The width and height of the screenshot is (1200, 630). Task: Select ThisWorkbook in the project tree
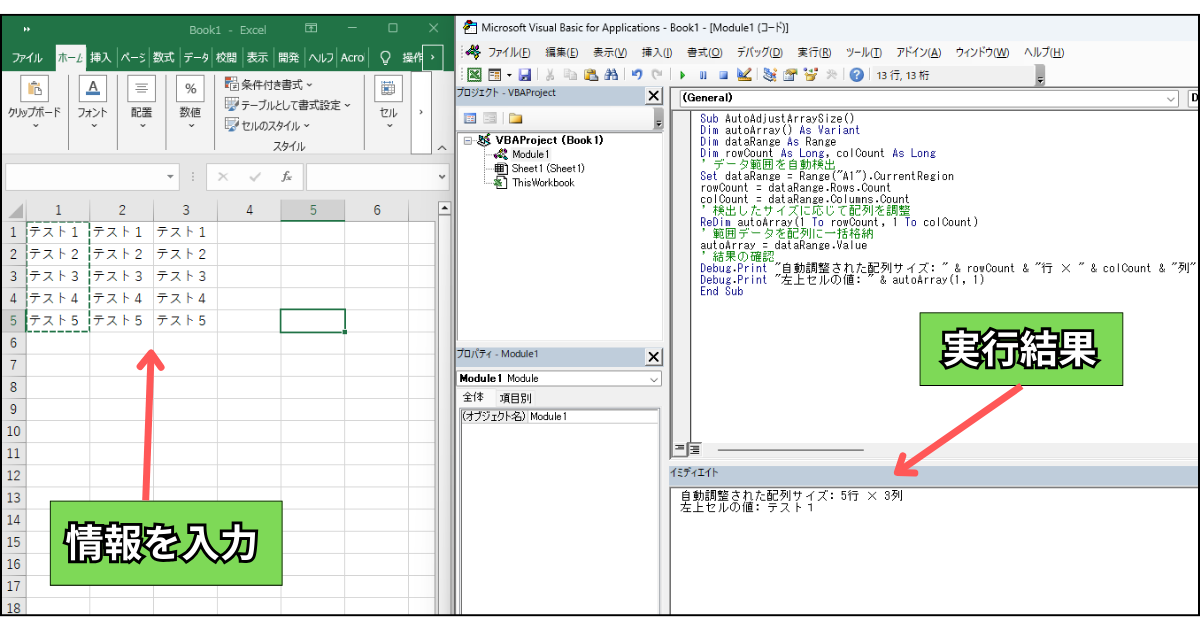point(543,183)
